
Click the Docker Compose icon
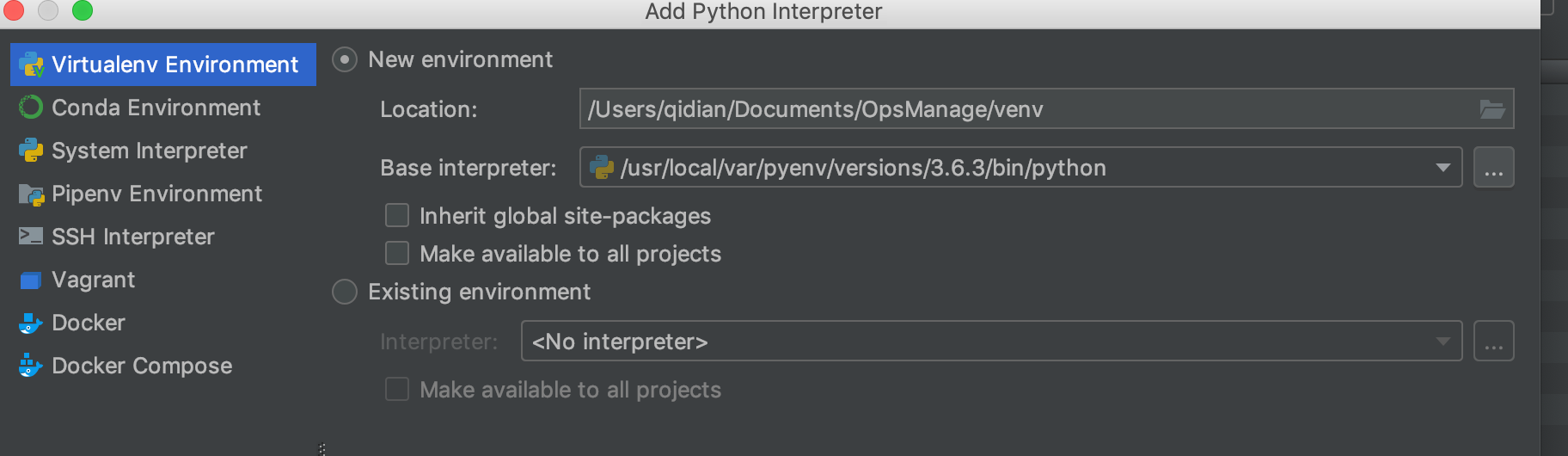[x=31, y=367]
